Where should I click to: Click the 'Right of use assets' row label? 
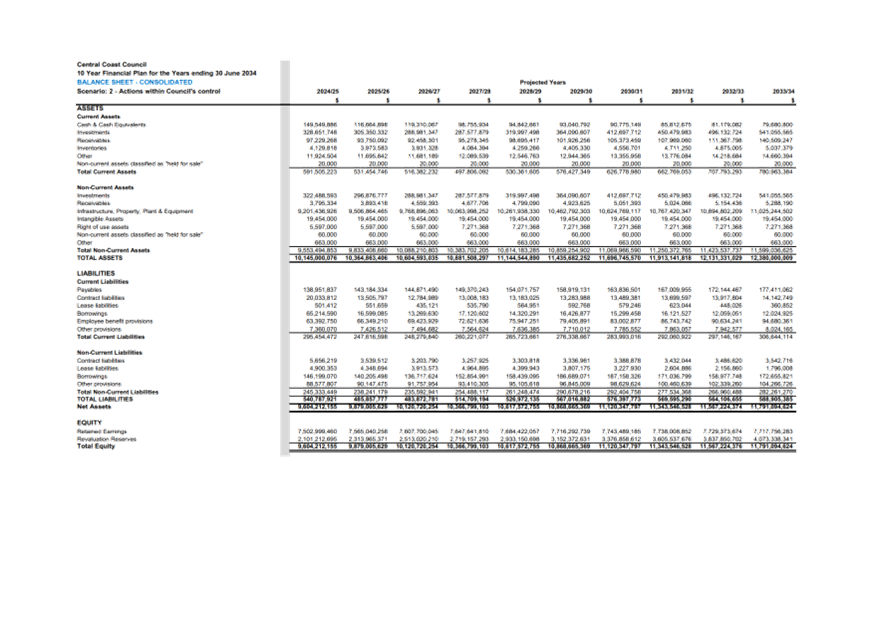point(102,227)
